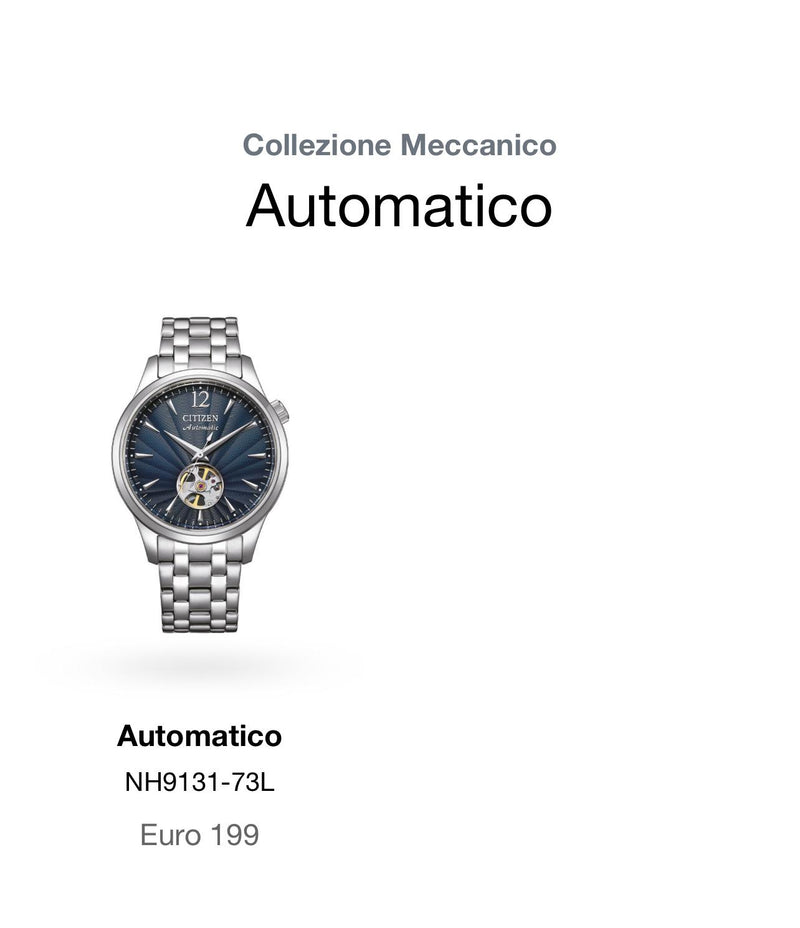The height and width of the screenshot is (928, 800).
Task: Click the 6 o'clock marker below the open heart
Action: pos(200,516)
